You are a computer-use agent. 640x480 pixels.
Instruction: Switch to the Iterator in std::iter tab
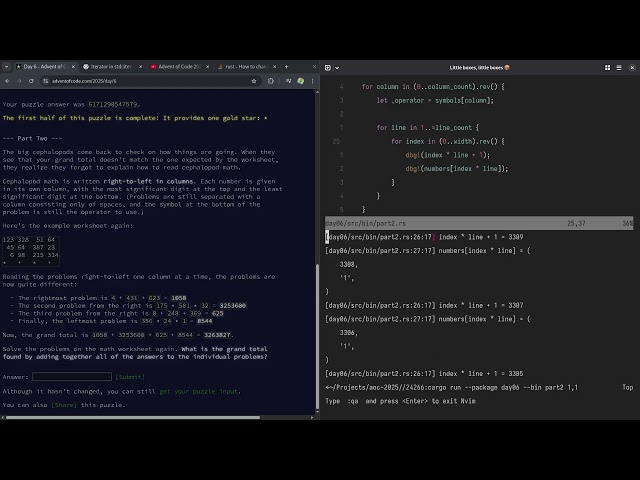(108, 66)
